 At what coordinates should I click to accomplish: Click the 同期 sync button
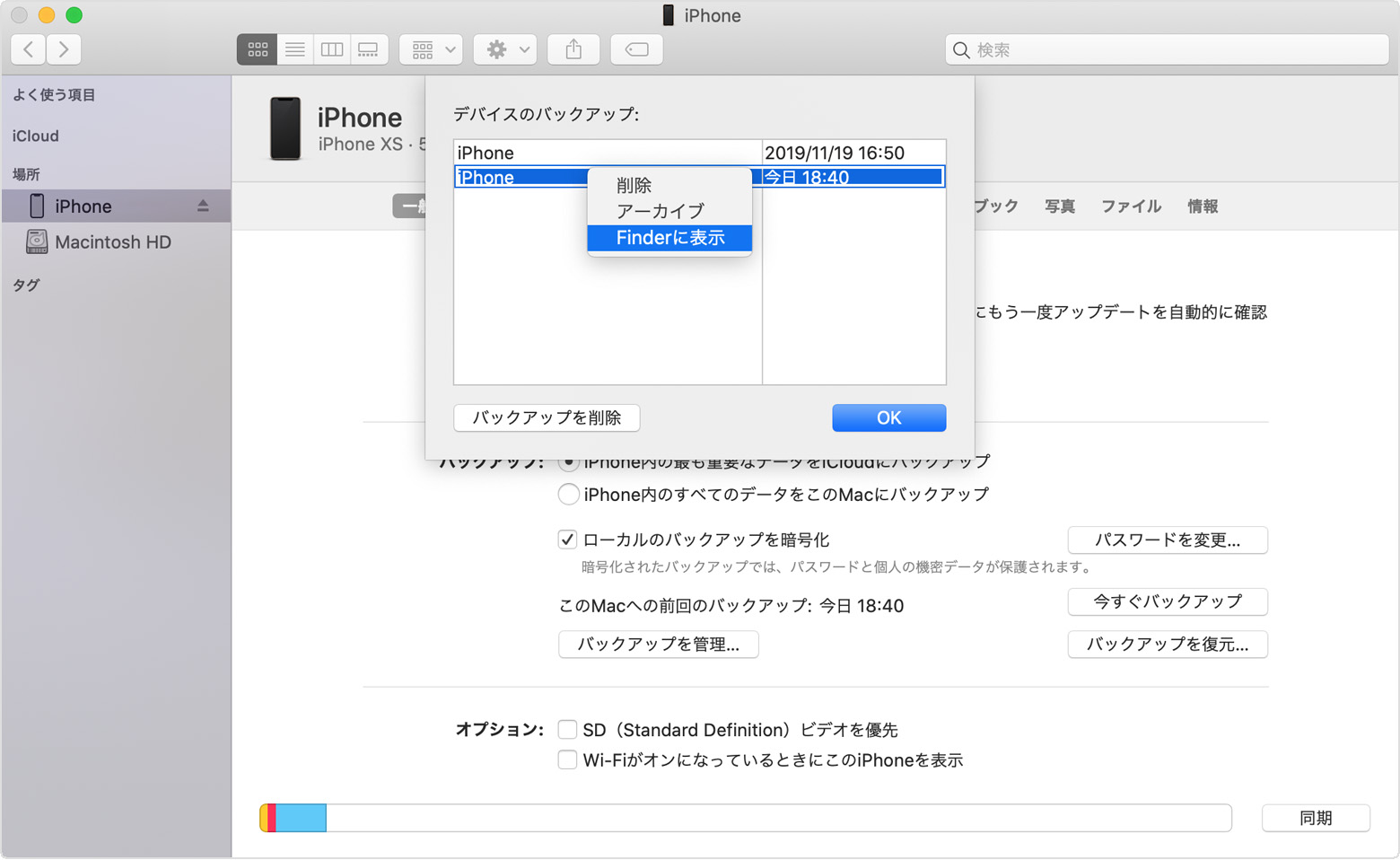click(x=1316, y=818)
